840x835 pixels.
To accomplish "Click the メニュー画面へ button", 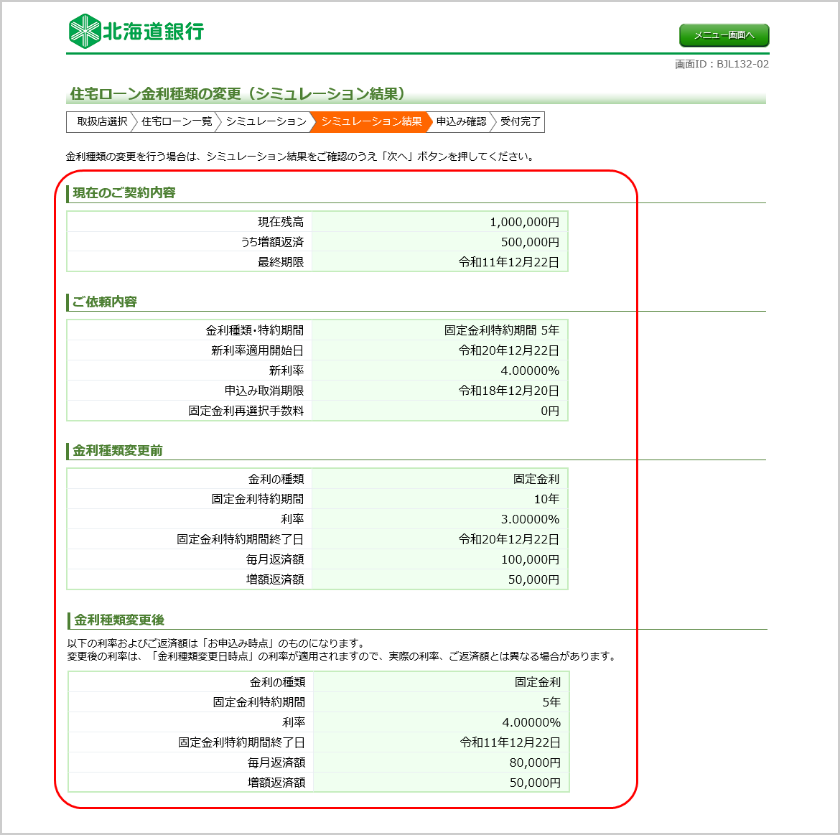I will pos(724,35).
